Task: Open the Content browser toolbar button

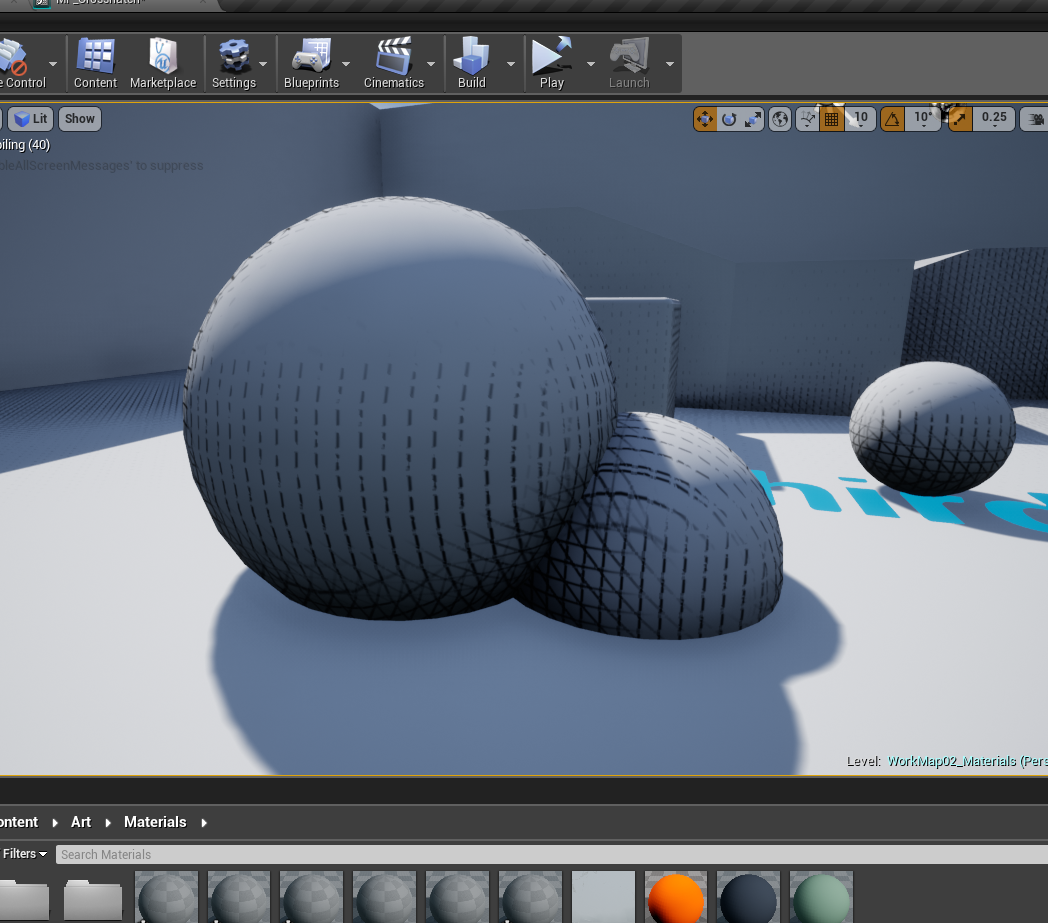Action: (95, 64)
